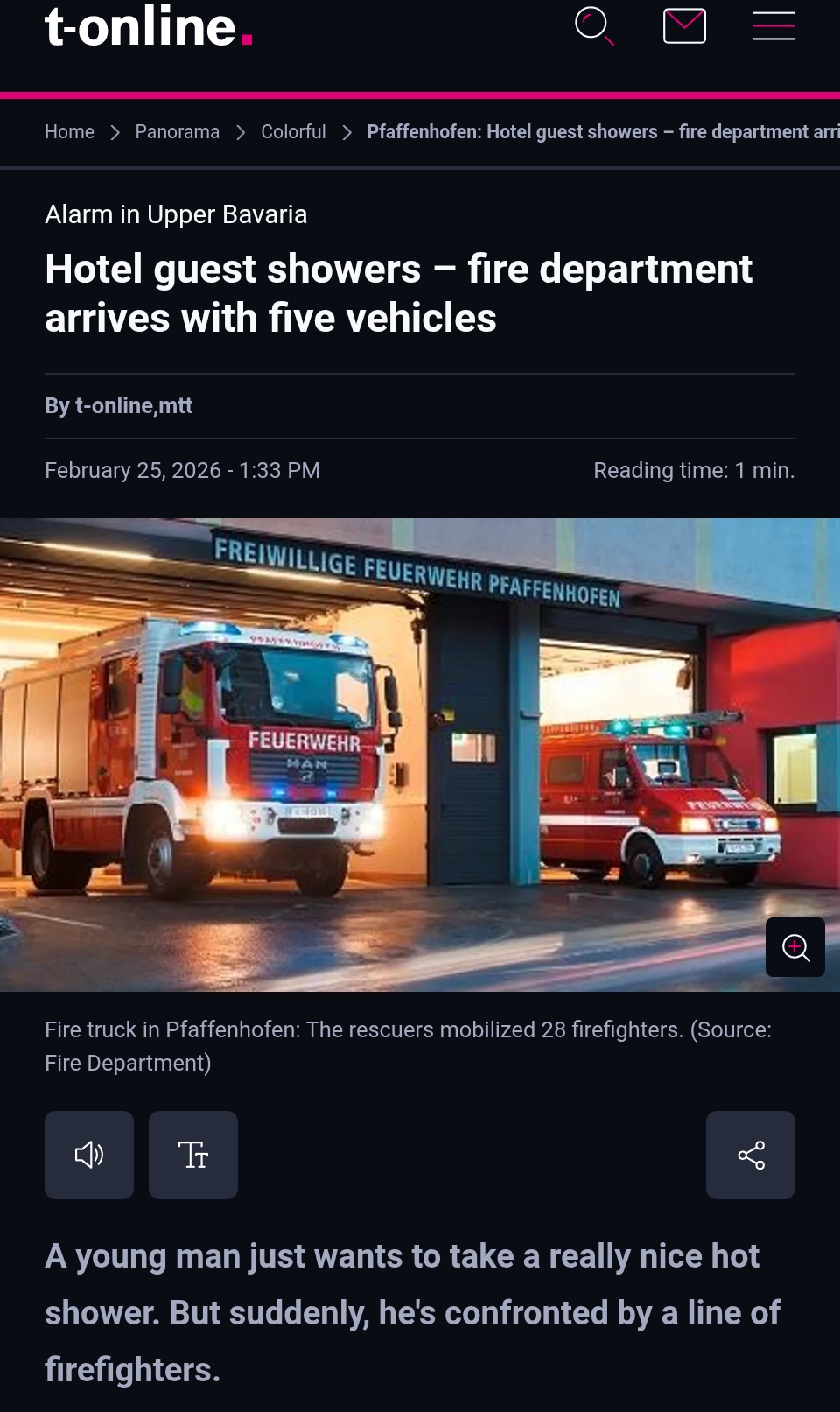Enlarge the fire truck photo with zoom icon

[794, 947]
